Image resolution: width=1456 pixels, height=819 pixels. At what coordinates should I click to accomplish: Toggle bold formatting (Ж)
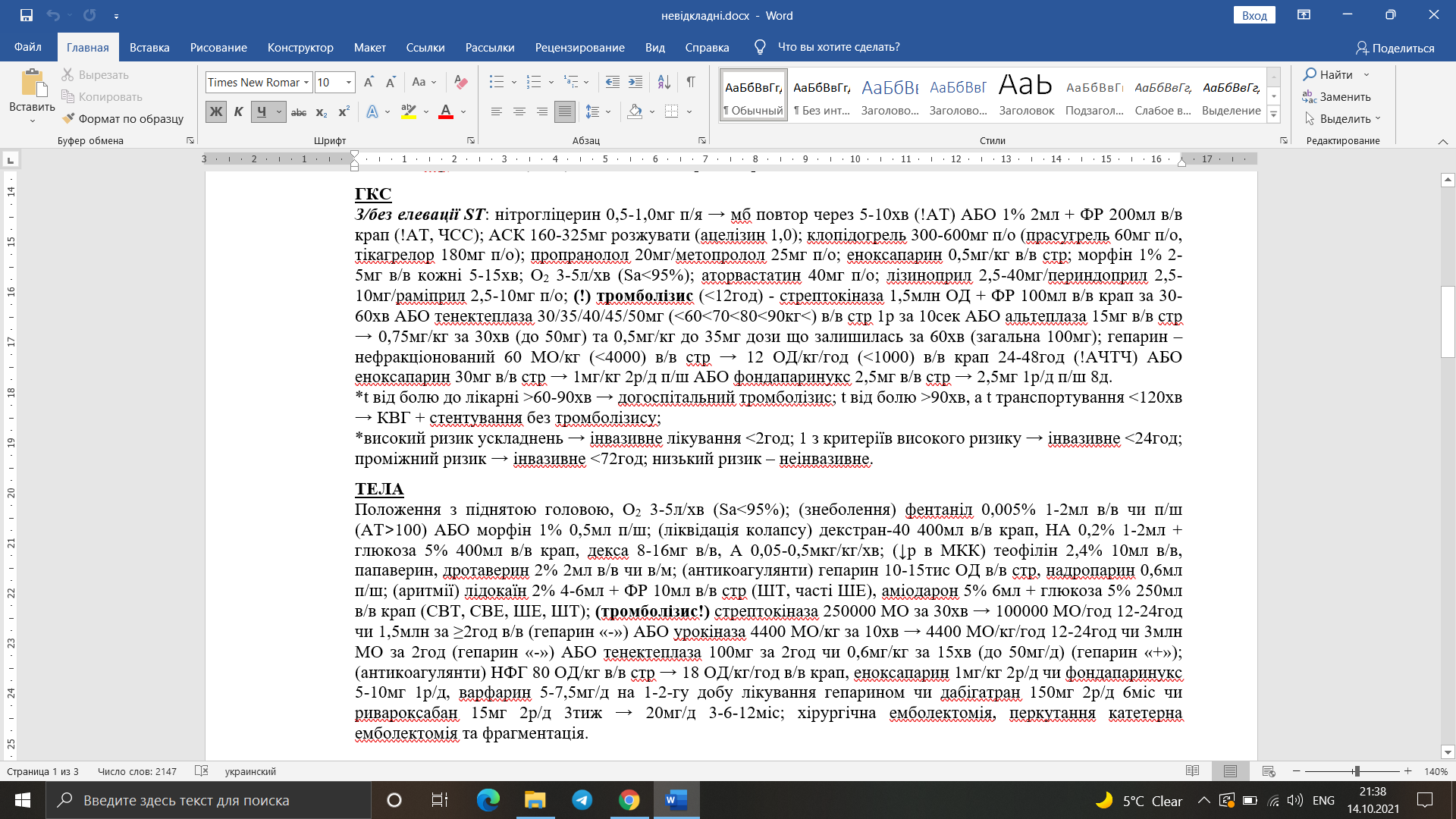click(x=216, y=112)
